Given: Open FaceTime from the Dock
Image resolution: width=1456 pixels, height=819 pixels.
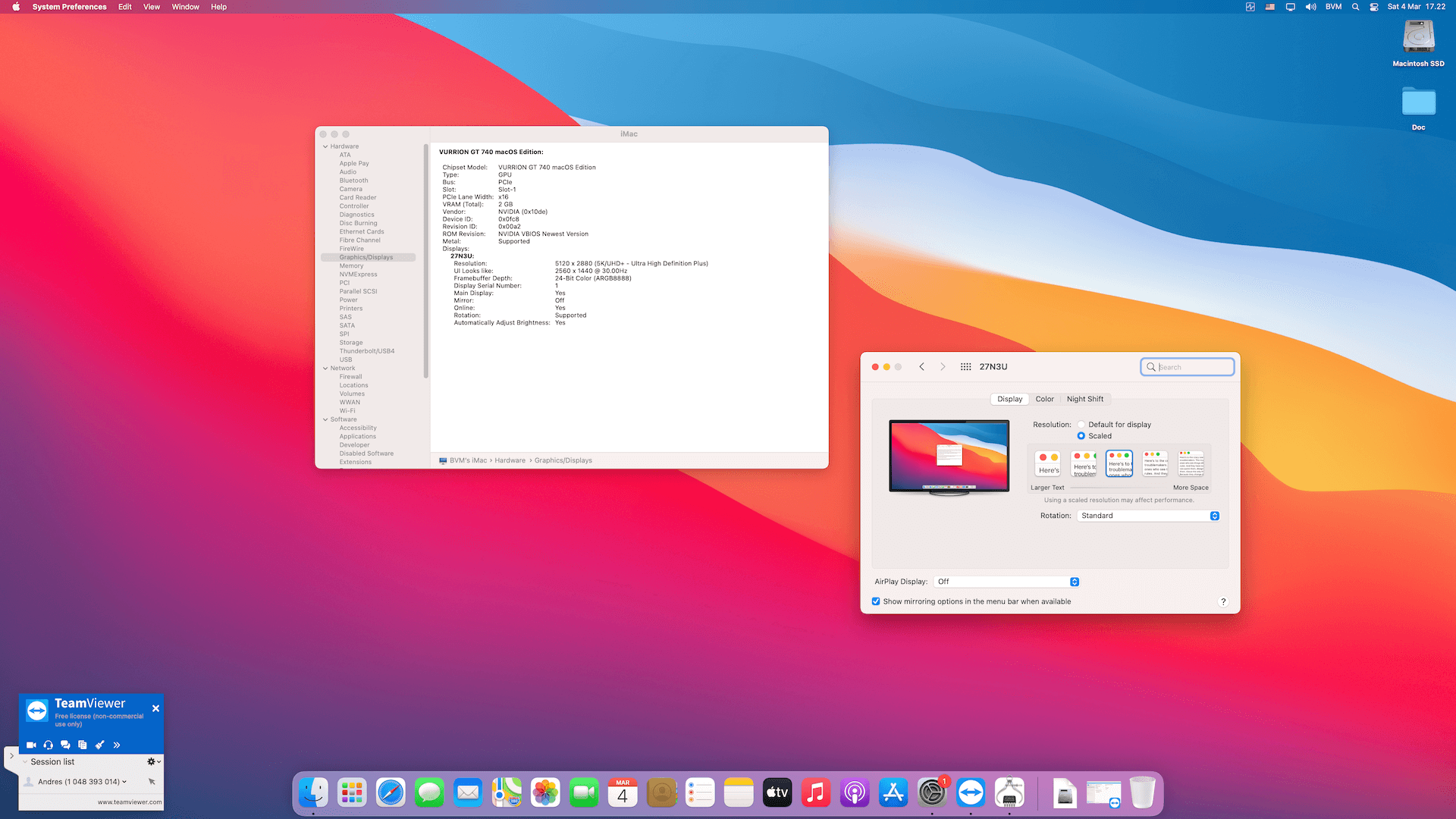Looking at the screenshot, I should (x=584, y=792).
